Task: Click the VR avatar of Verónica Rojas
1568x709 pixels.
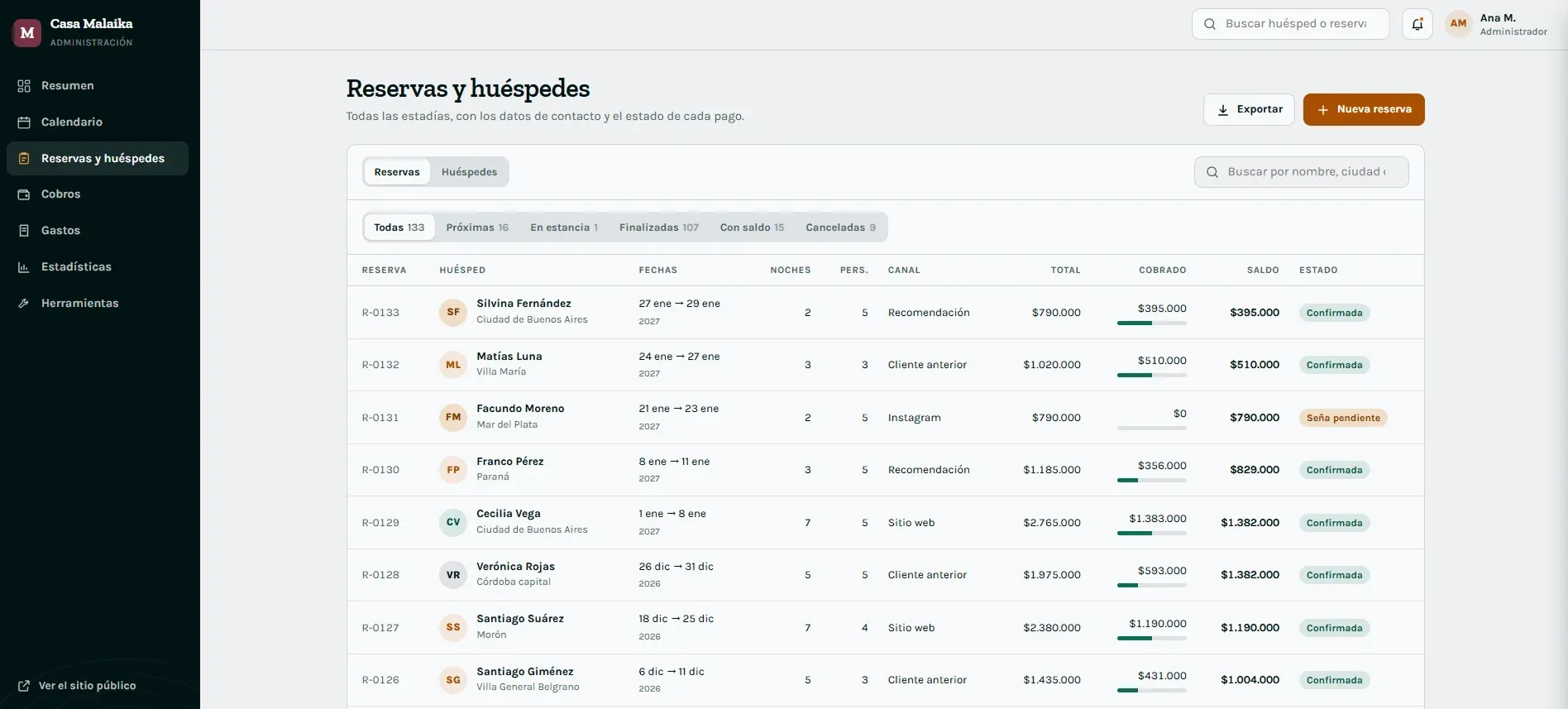Action: click(x=453, y=575)
